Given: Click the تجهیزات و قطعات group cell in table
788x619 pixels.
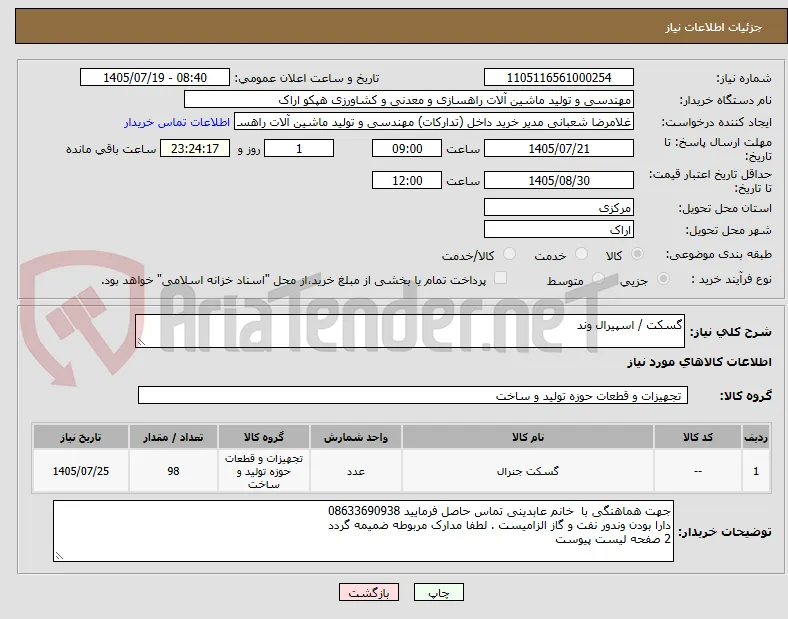Looking at the screenshot, I should (264, 471).
